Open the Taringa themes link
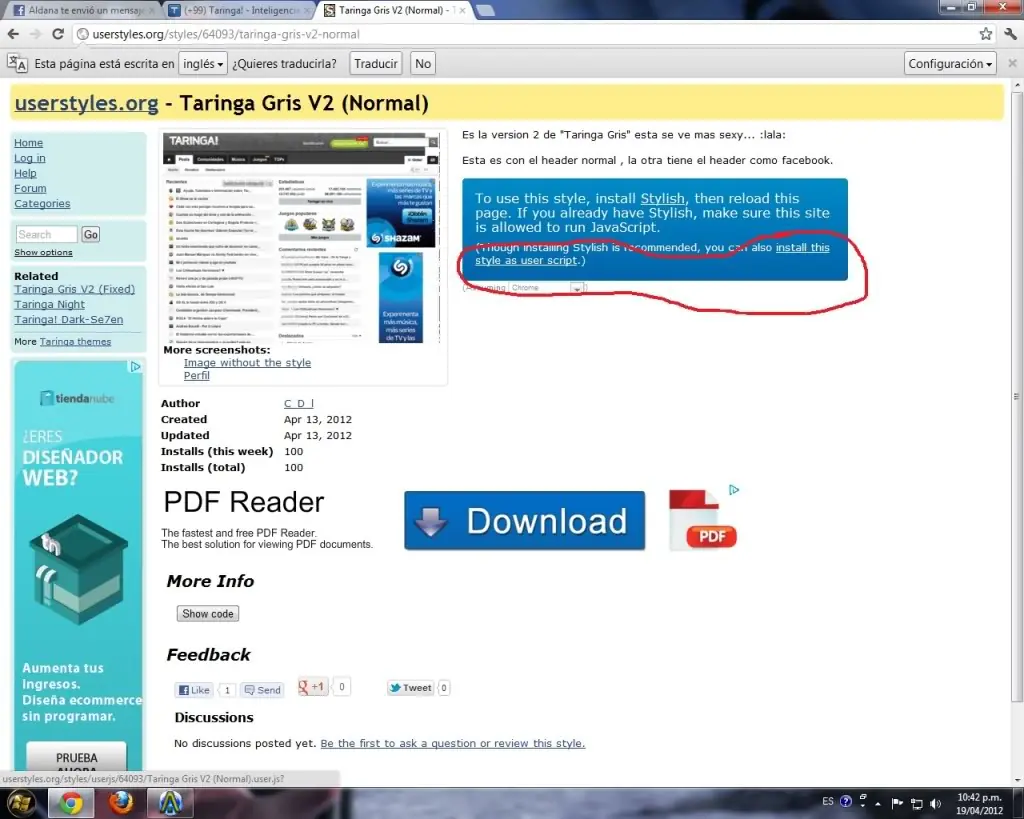 tap(75, 342)
